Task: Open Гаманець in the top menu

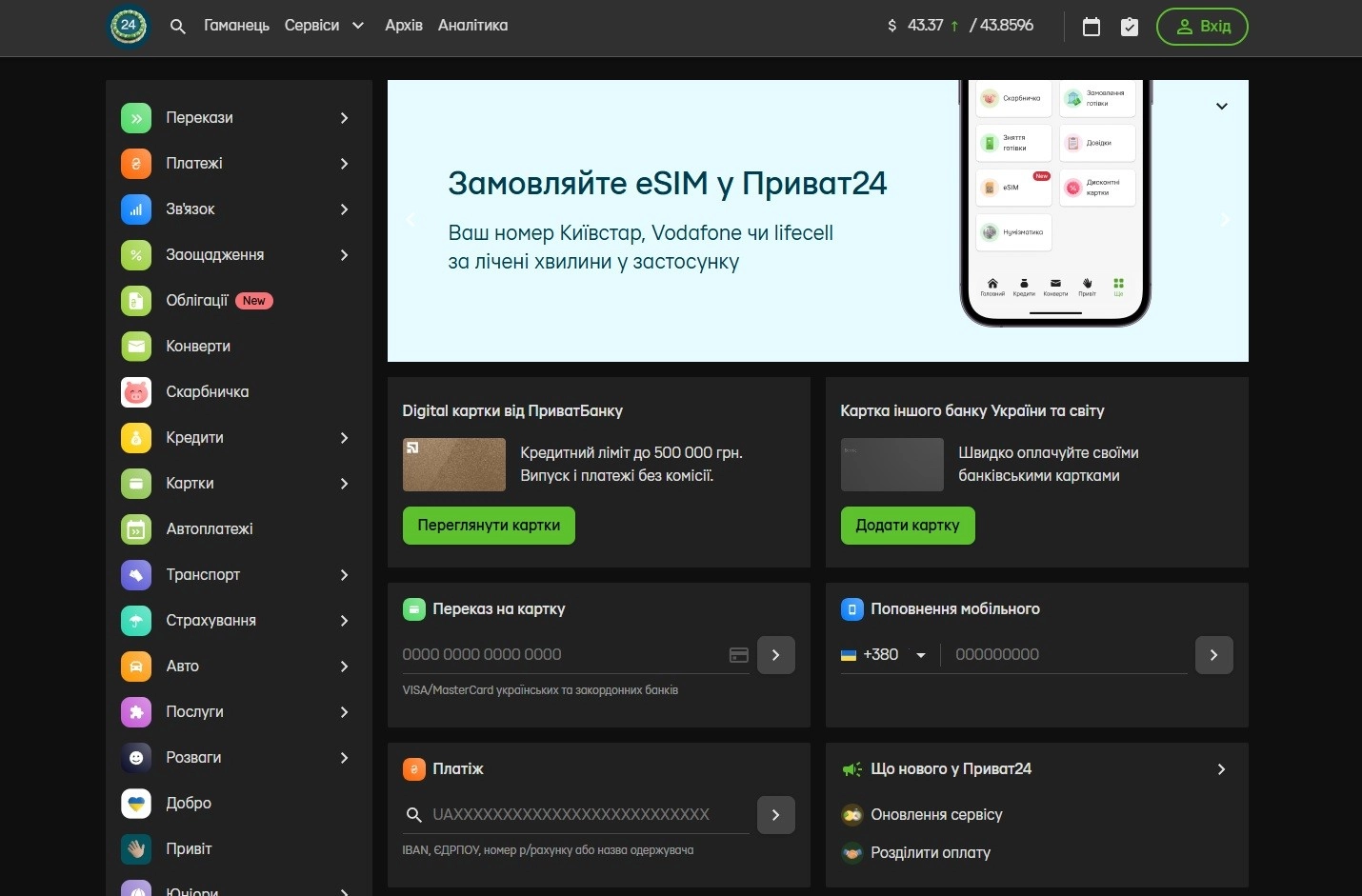Action: 236,26
